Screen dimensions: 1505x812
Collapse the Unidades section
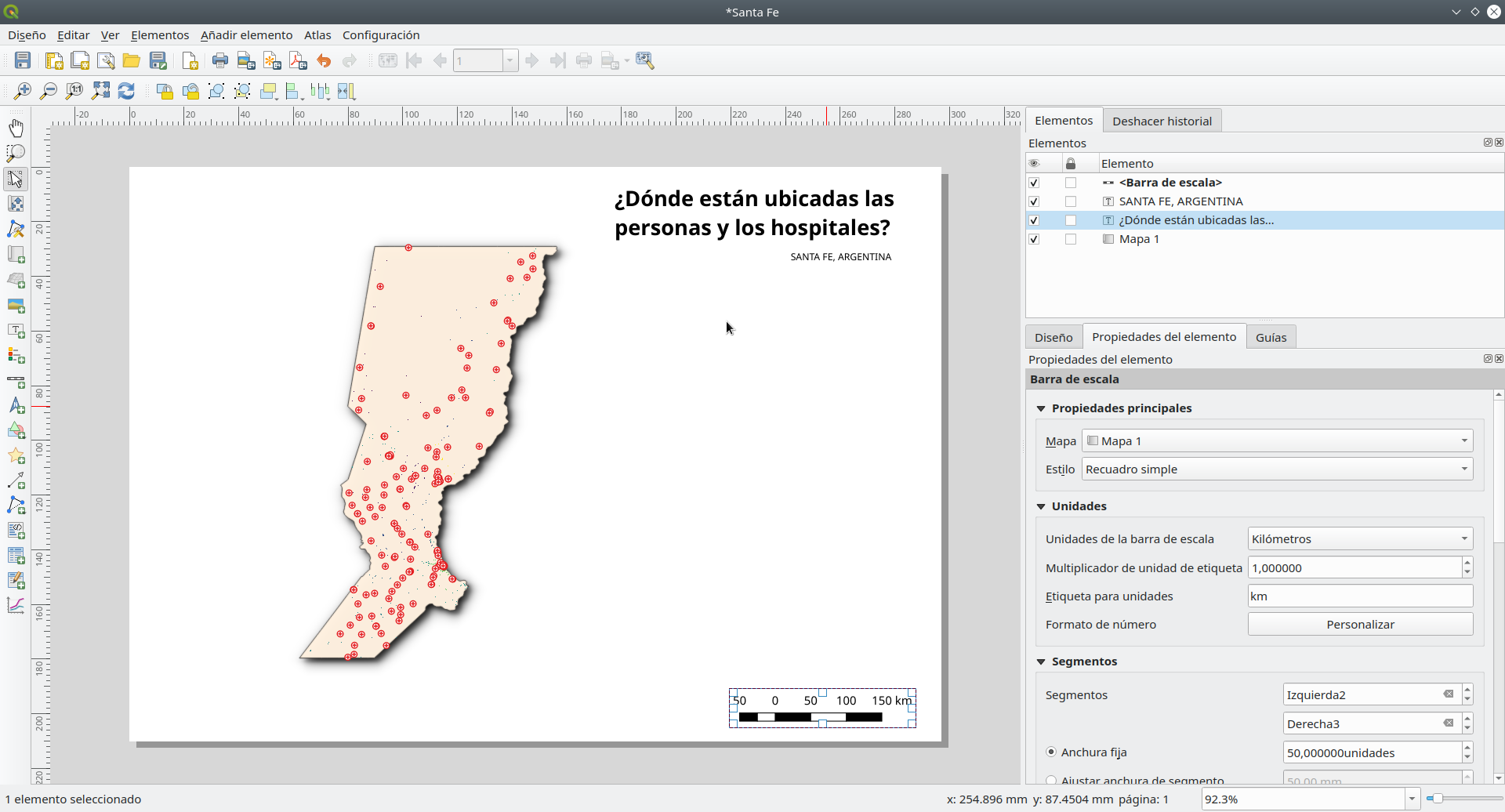[1041, 506]
